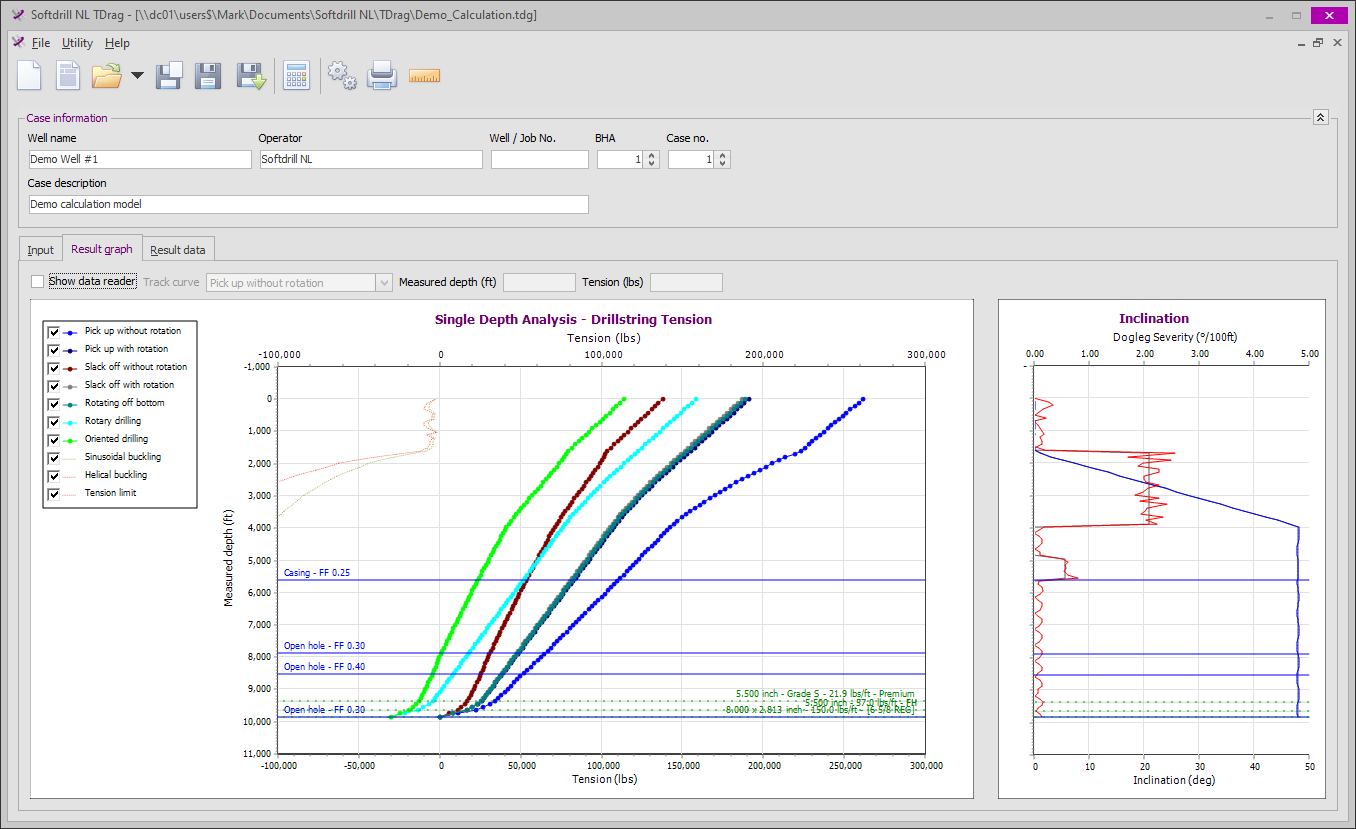Open the dropdown arrow beside the open folder
The width and height of the screenshot is (1356, 829).
pos(137,76)
